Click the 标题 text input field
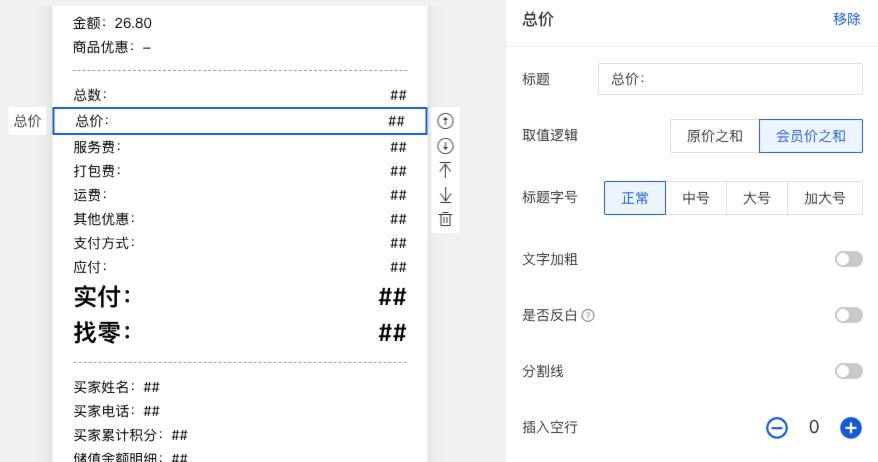The height and width of the screenshot is (462, 878). pyautogui.click(x=730, y=79)
